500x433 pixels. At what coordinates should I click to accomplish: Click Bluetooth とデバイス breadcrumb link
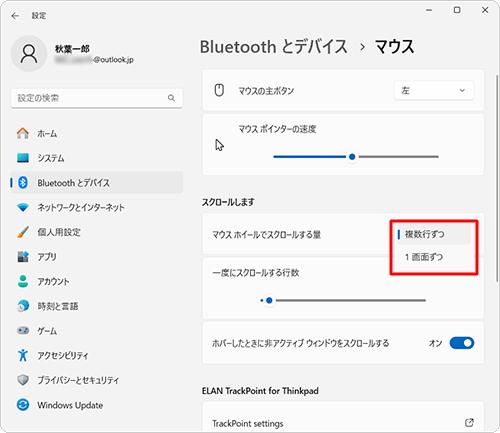[274, 47]
